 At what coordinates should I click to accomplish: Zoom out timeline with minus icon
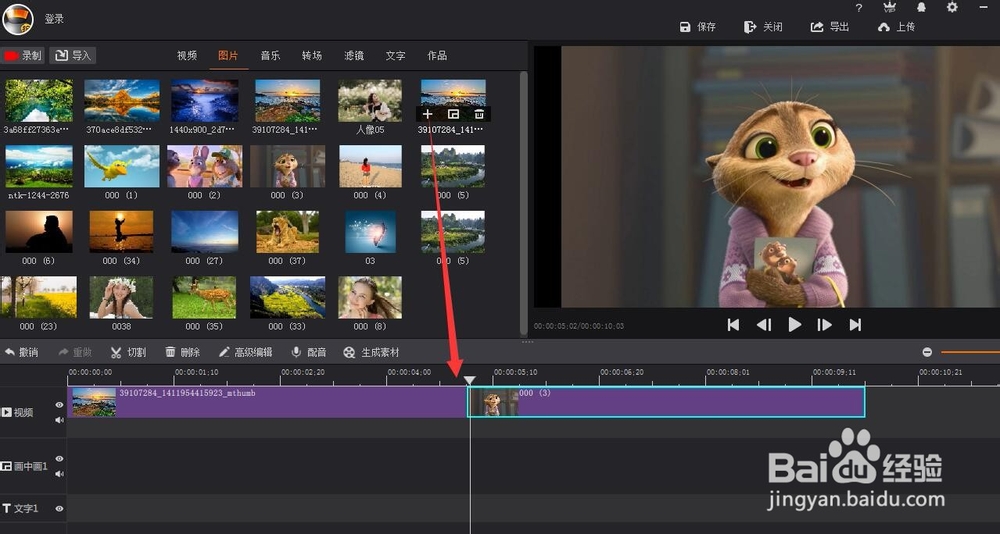point(927,352)
